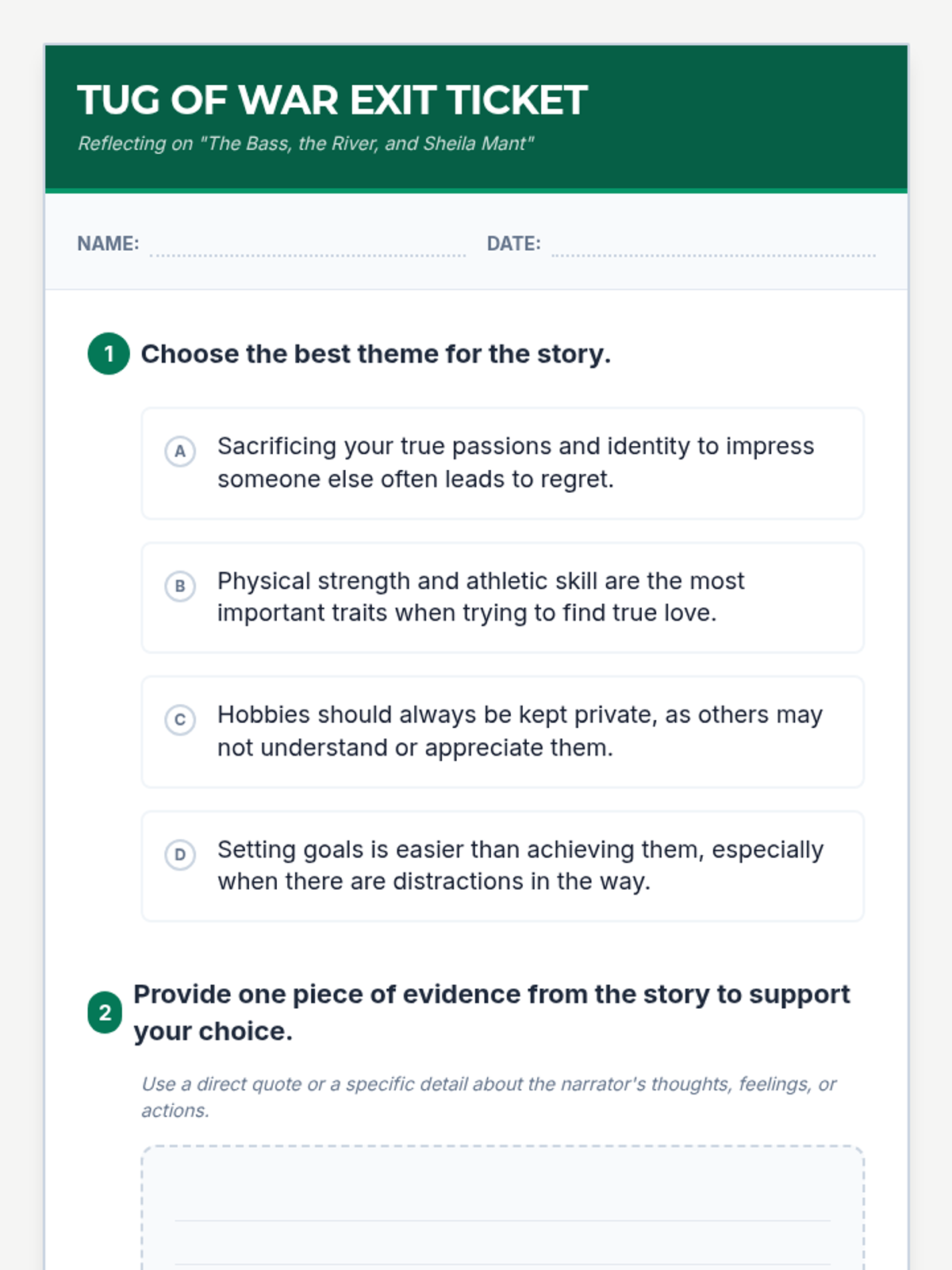Select radio circle for option B
Screen dimensions: 952x1270
pyautogui.click(x=180, y=587)
